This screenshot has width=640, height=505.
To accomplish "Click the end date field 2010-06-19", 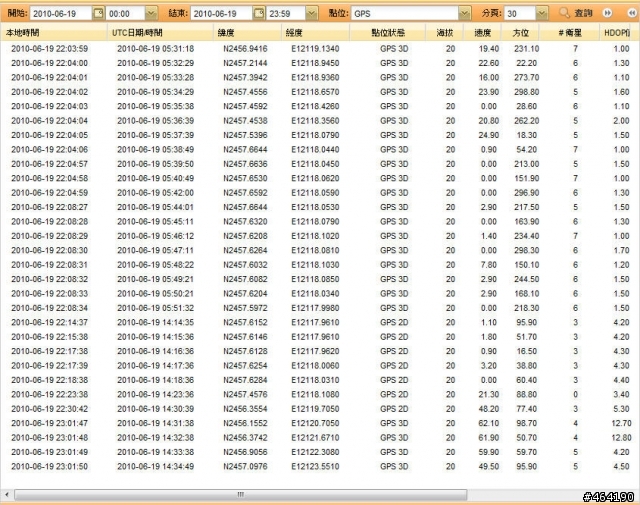I will (x=221, y=13).
